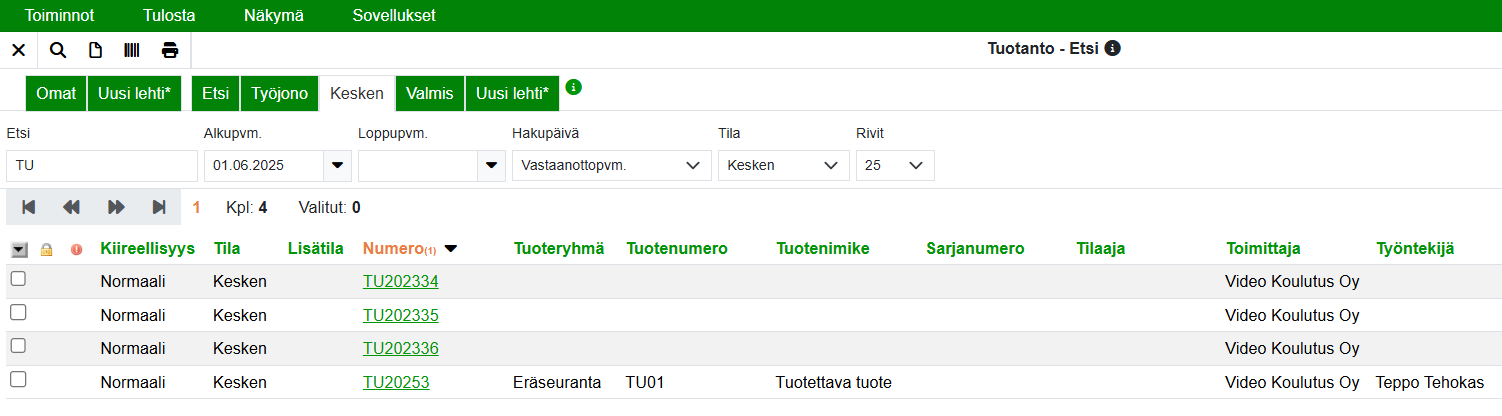Select the checkbox for row TU202336
Image resolution: width=1502 pixels, height=416 pixels.
click(18, 347)
